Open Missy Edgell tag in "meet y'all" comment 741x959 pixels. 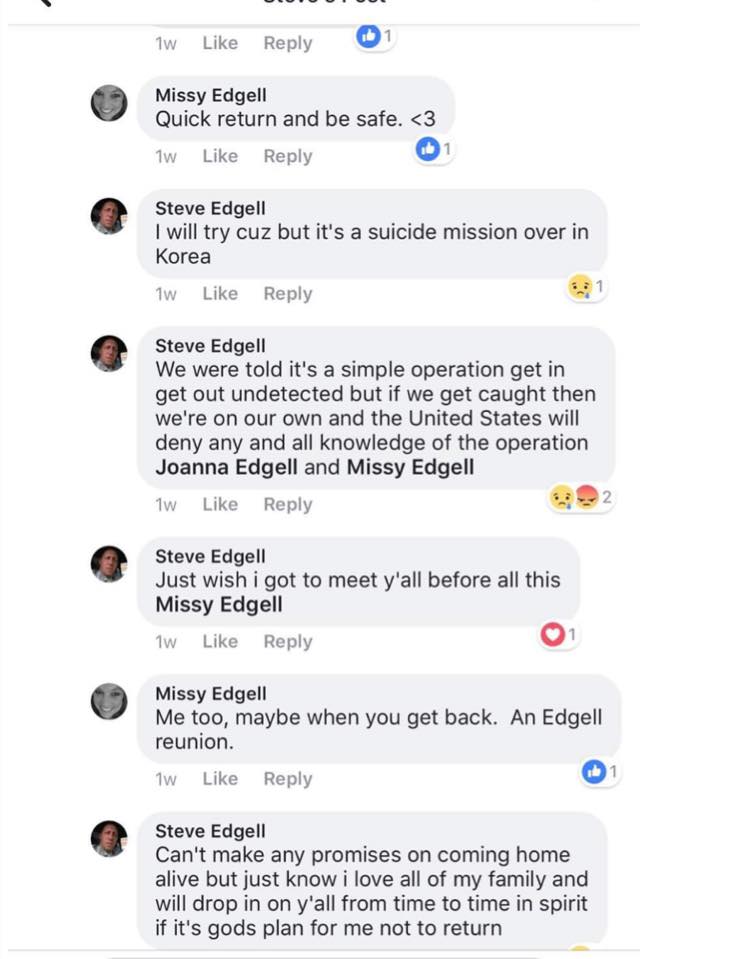219,604
